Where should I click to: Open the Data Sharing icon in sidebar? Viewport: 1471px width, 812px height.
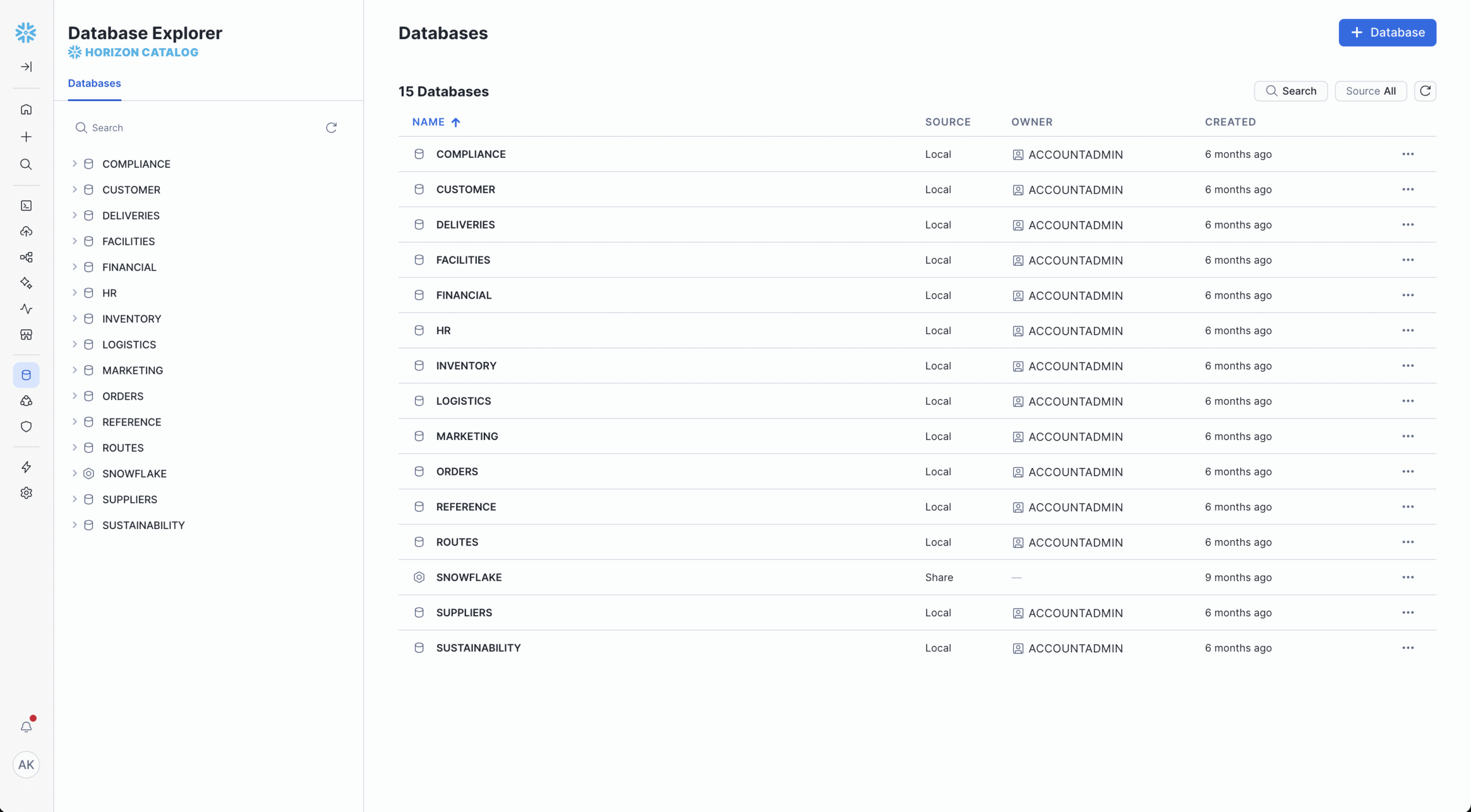coord(26,401)
